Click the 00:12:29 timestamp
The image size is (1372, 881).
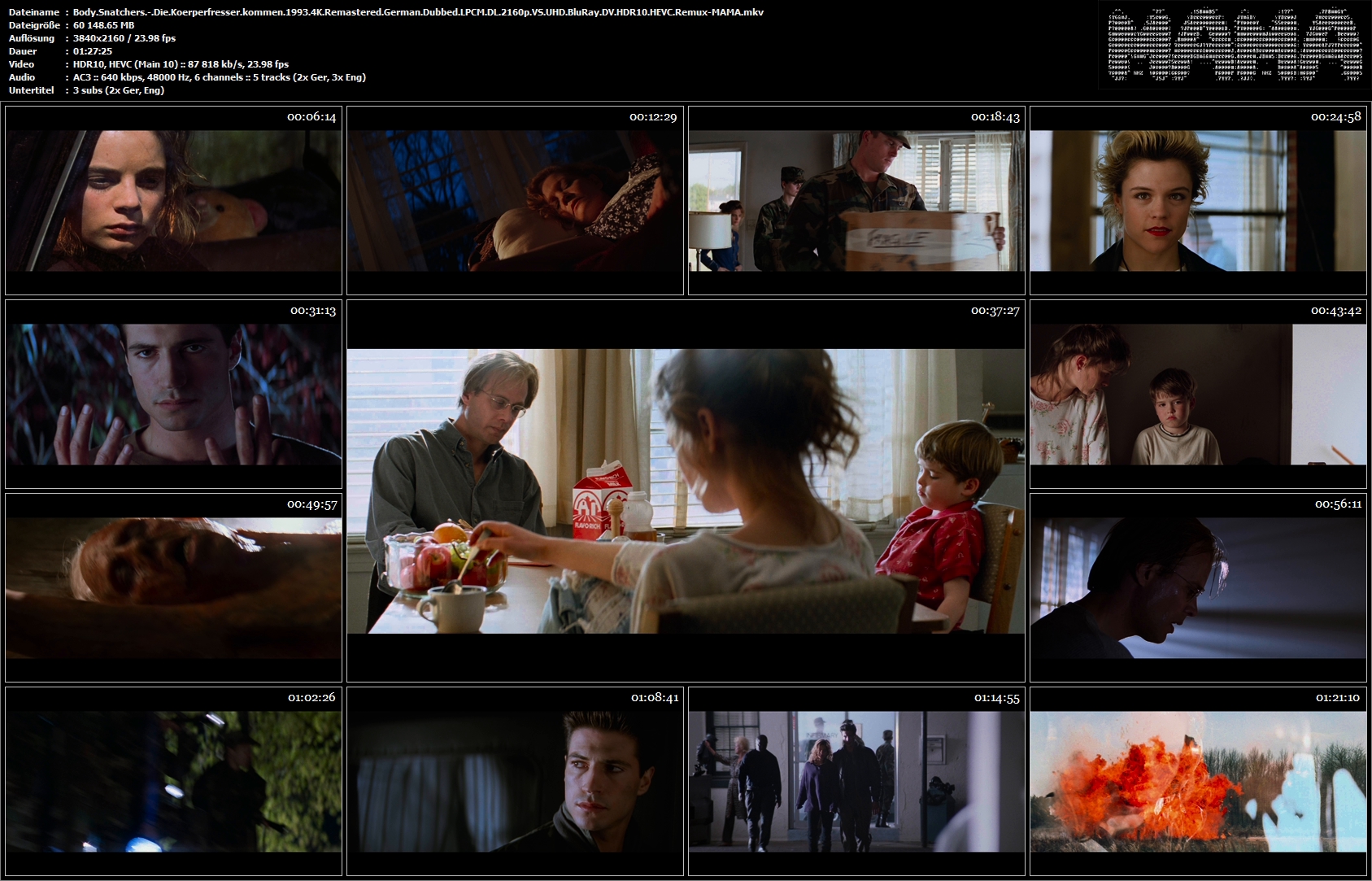[653, 117]
